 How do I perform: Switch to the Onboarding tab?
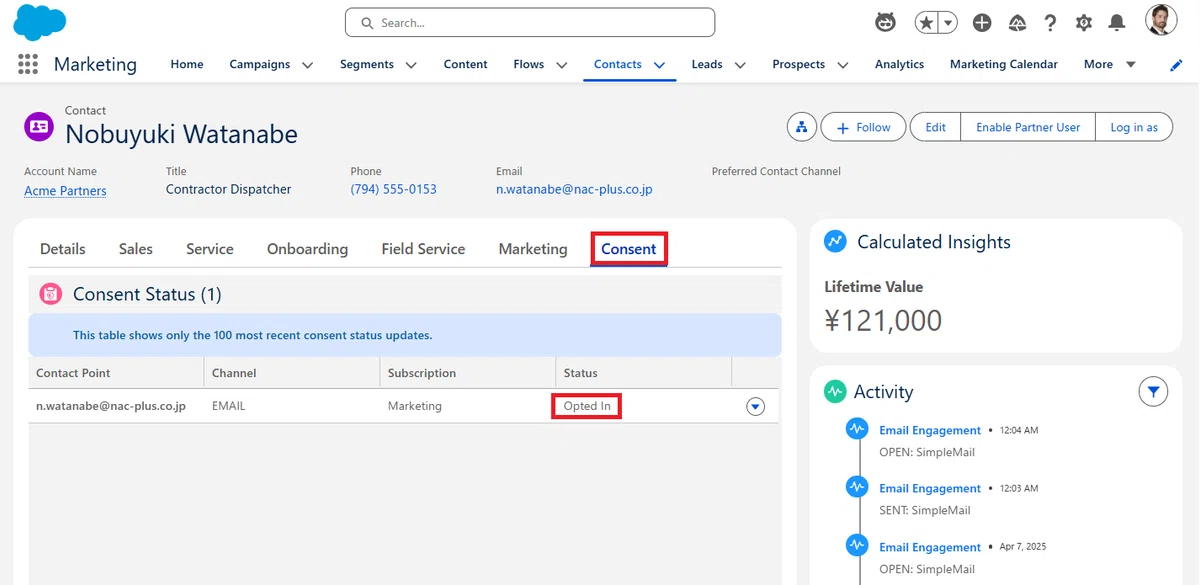tap(307, 249)
